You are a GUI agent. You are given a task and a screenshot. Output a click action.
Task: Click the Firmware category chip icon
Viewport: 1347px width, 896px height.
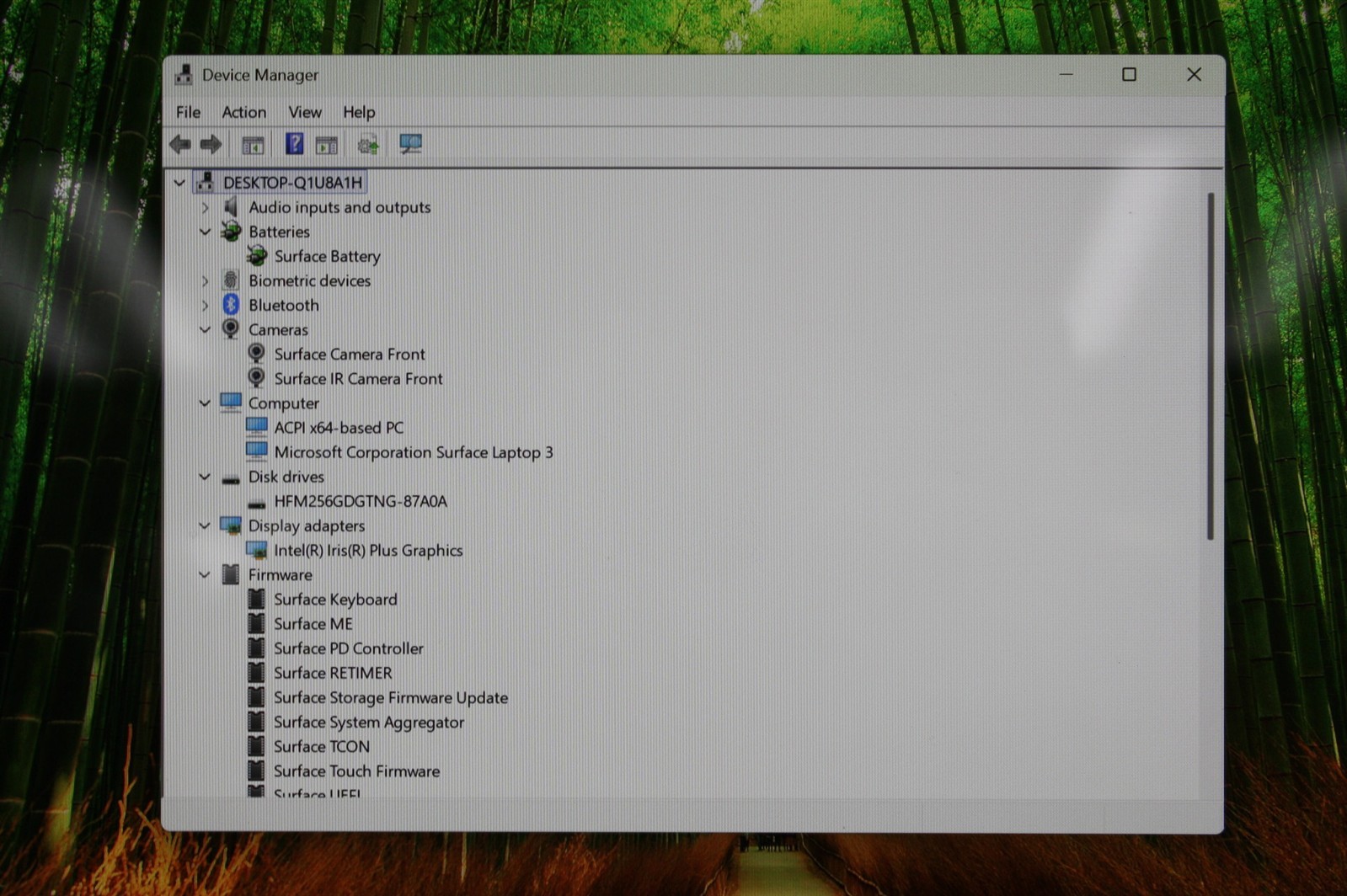[230, 574]
